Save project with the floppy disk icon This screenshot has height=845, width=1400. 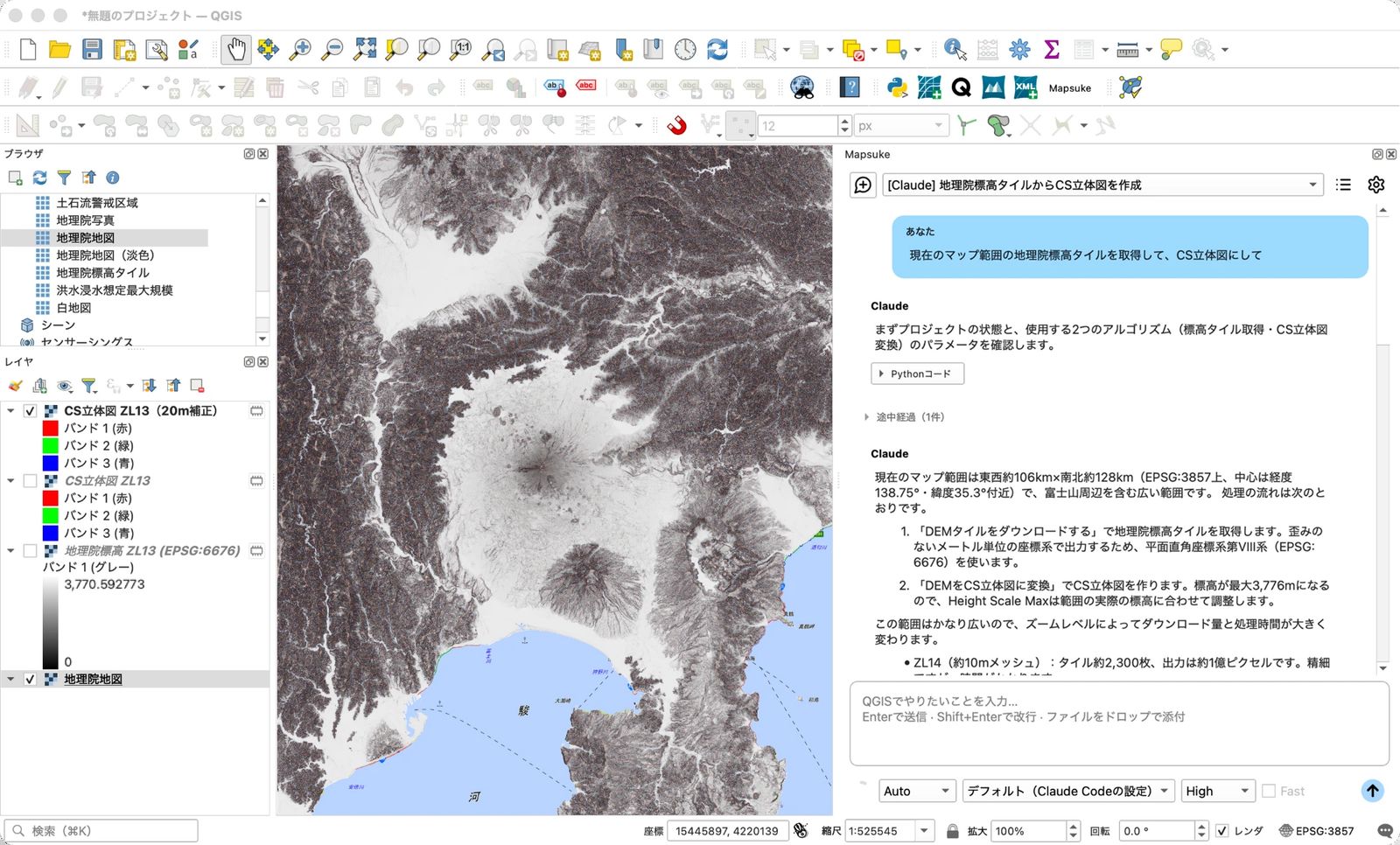click(x=92, y=49)
